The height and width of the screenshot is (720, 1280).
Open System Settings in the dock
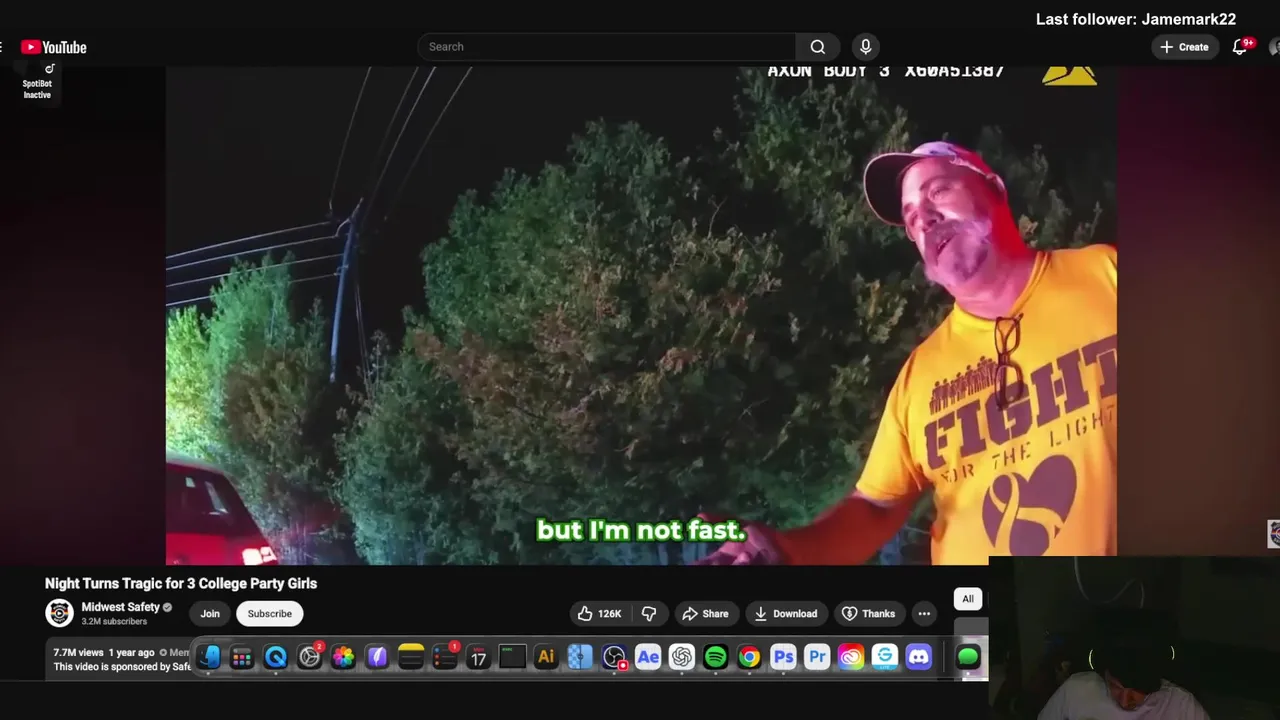pos(310,657)
